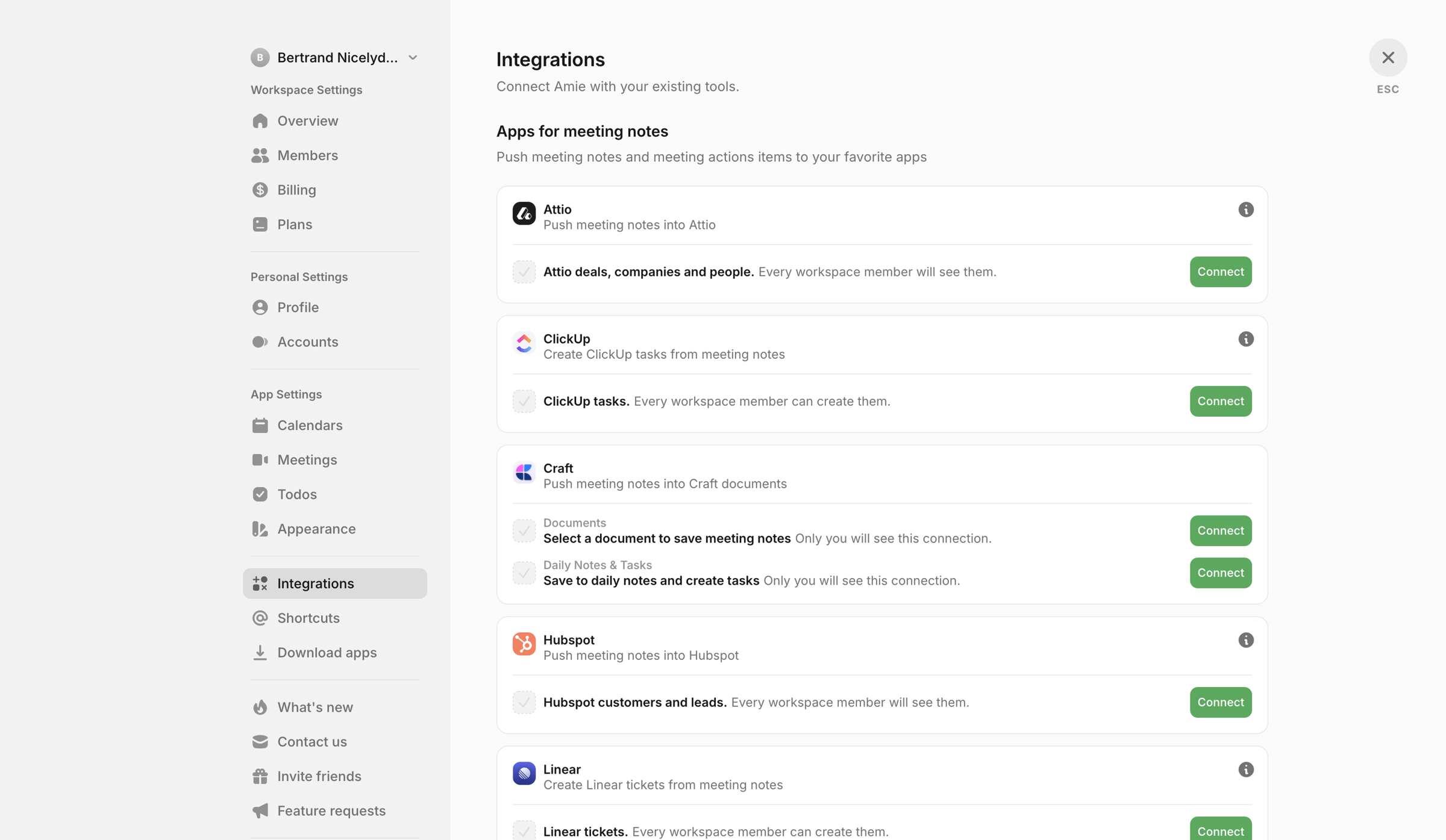Click the Contact us envelope icon
The height and width of the screenshot is (840, 1446).
260,741
